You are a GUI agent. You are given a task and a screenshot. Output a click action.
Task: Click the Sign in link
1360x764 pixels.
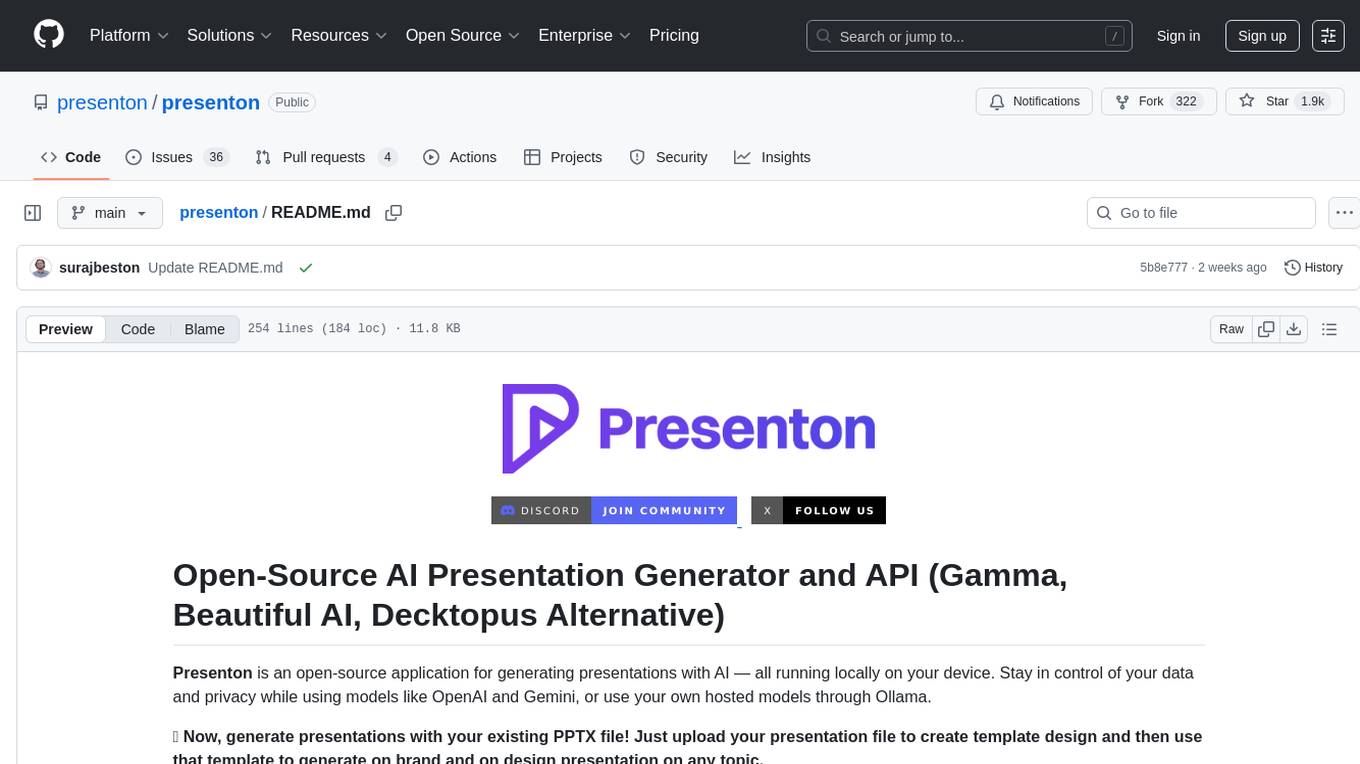point(1178,36)
